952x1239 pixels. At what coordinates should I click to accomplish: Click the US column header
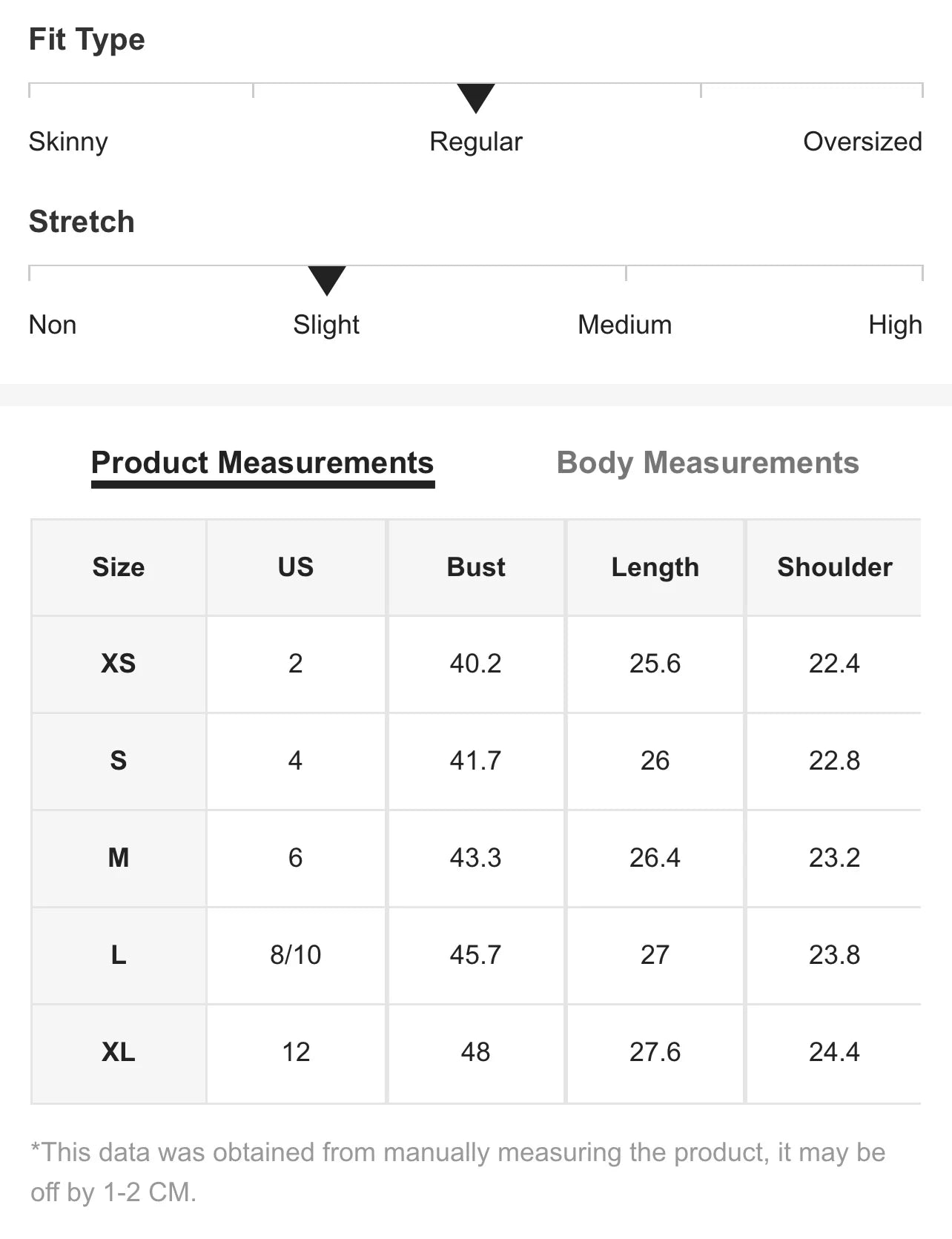[295, 567]
